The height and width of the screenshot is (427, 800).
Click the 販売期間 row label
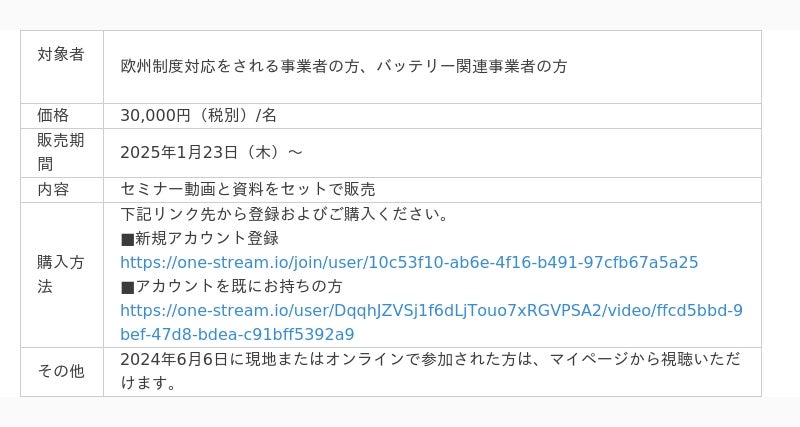pyautogui.click(x=61, y=152)
